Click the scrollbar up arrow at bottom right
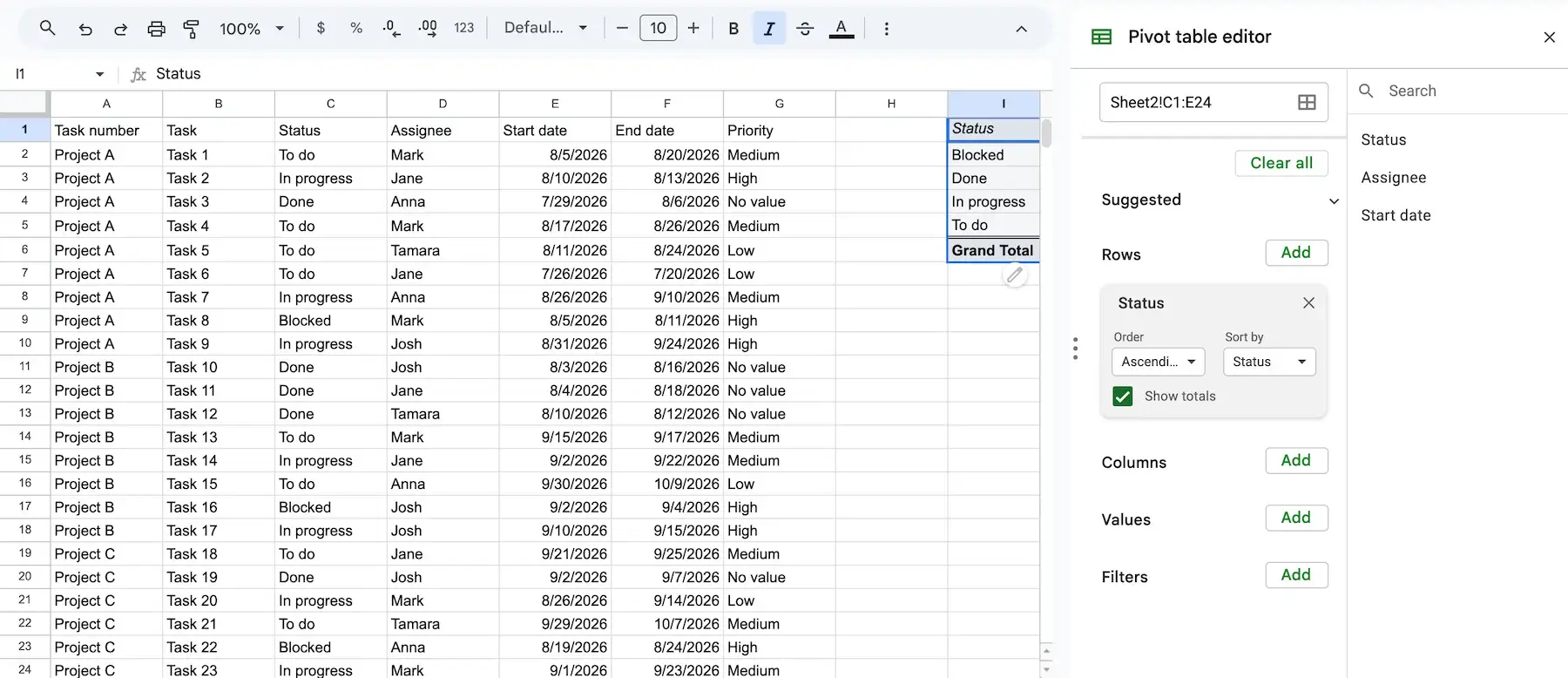This screenshot has width=1568, height=678. 1046,651
